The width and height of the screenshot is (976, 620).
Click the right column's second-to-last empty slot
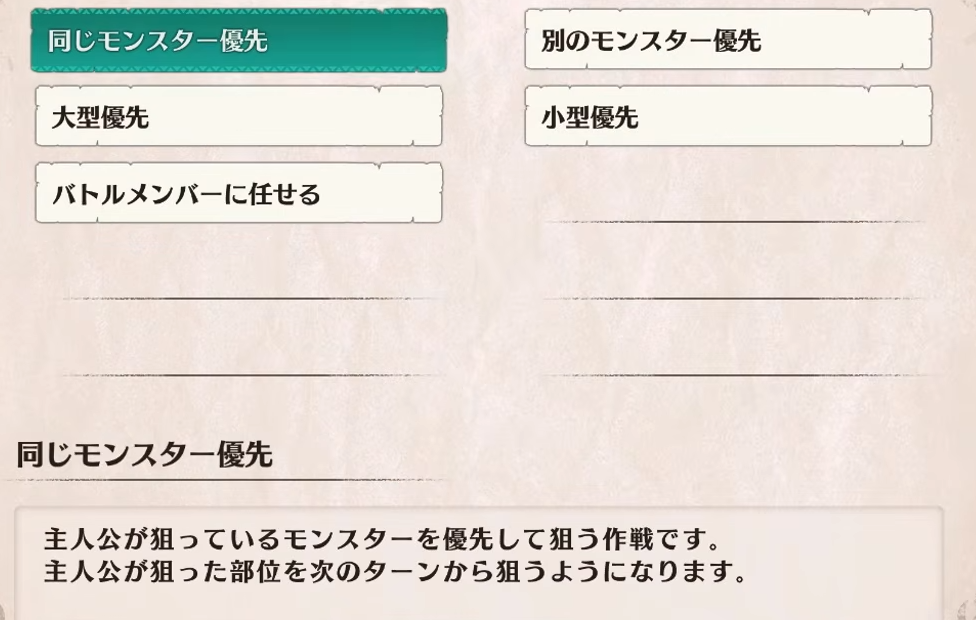pyautogui.click(x=728, y=270)
